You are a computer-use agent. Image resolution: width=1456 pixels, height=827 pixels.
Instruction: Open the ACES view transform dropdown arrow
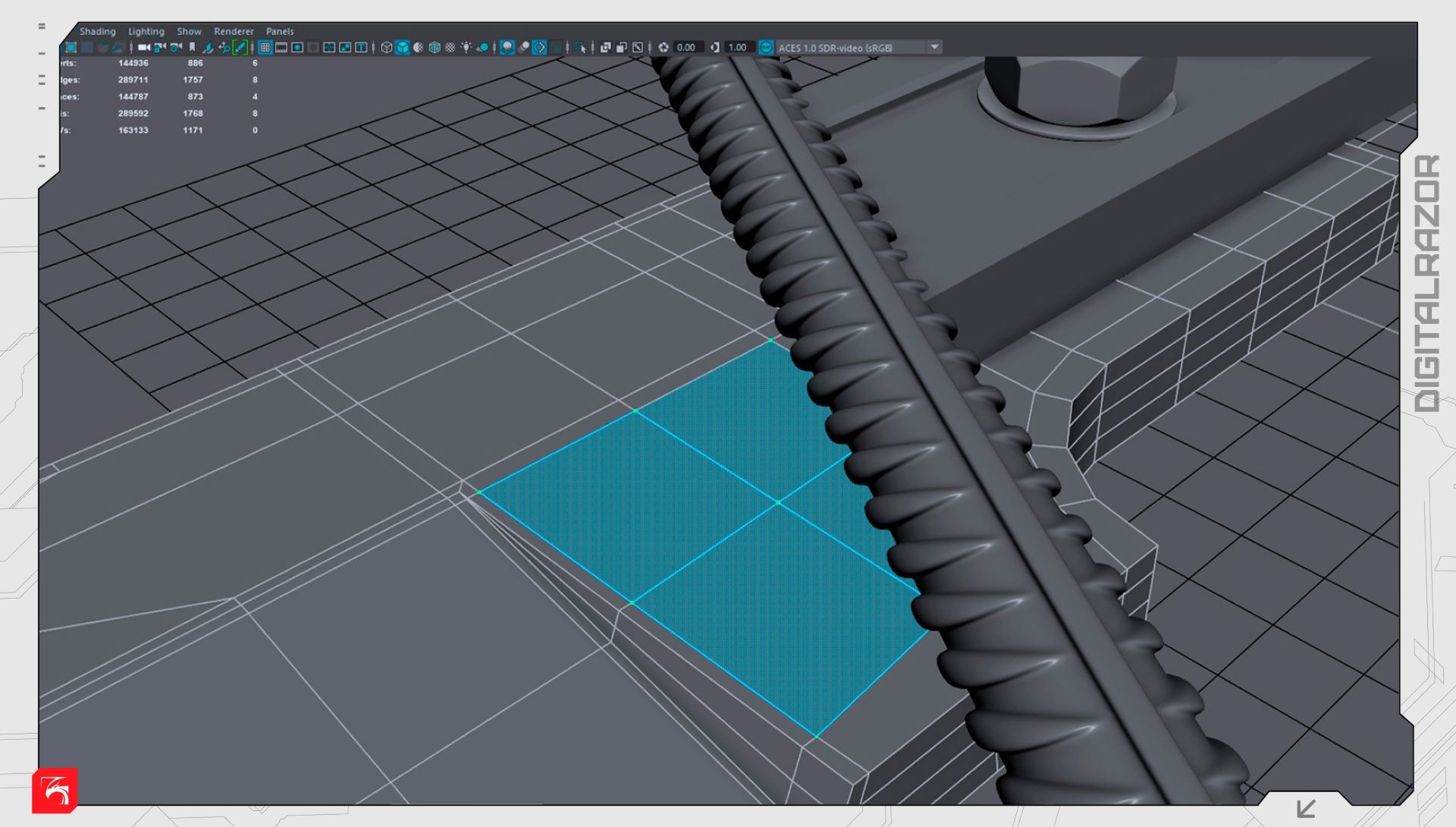coord(934,47)
